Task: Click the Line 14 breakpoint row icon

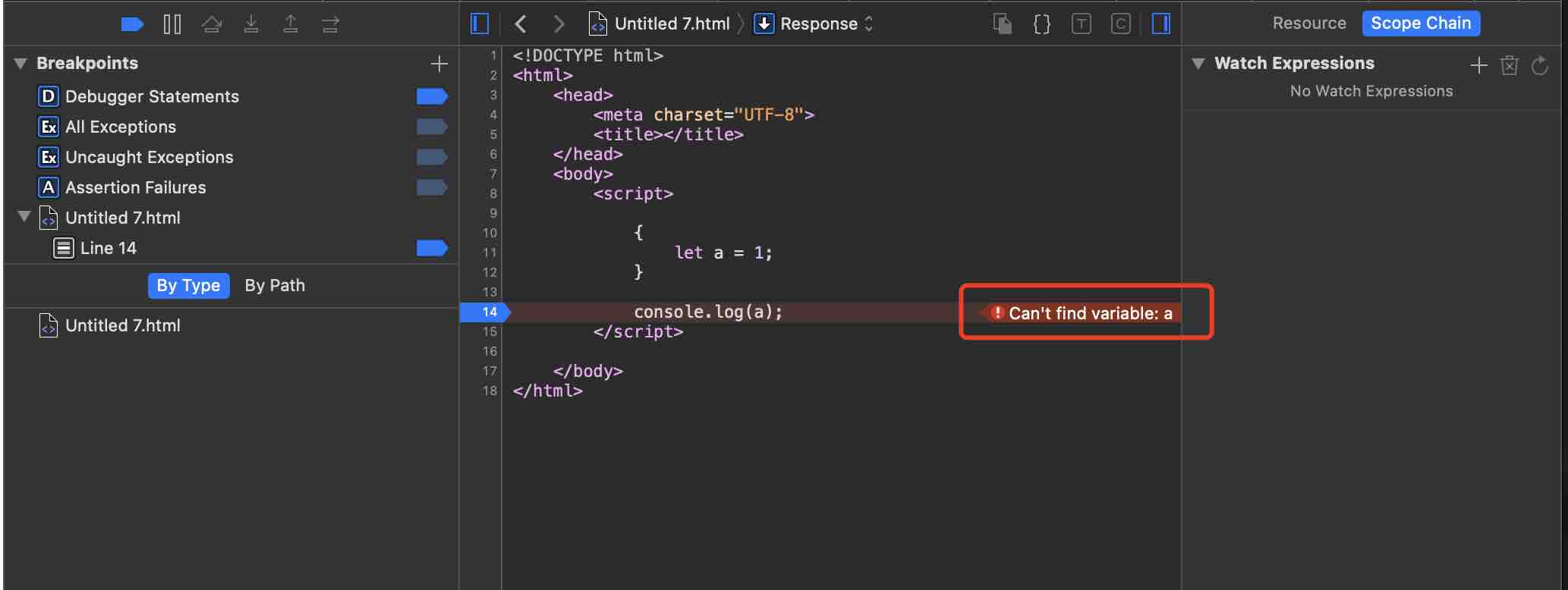Action: click(64, 248)
